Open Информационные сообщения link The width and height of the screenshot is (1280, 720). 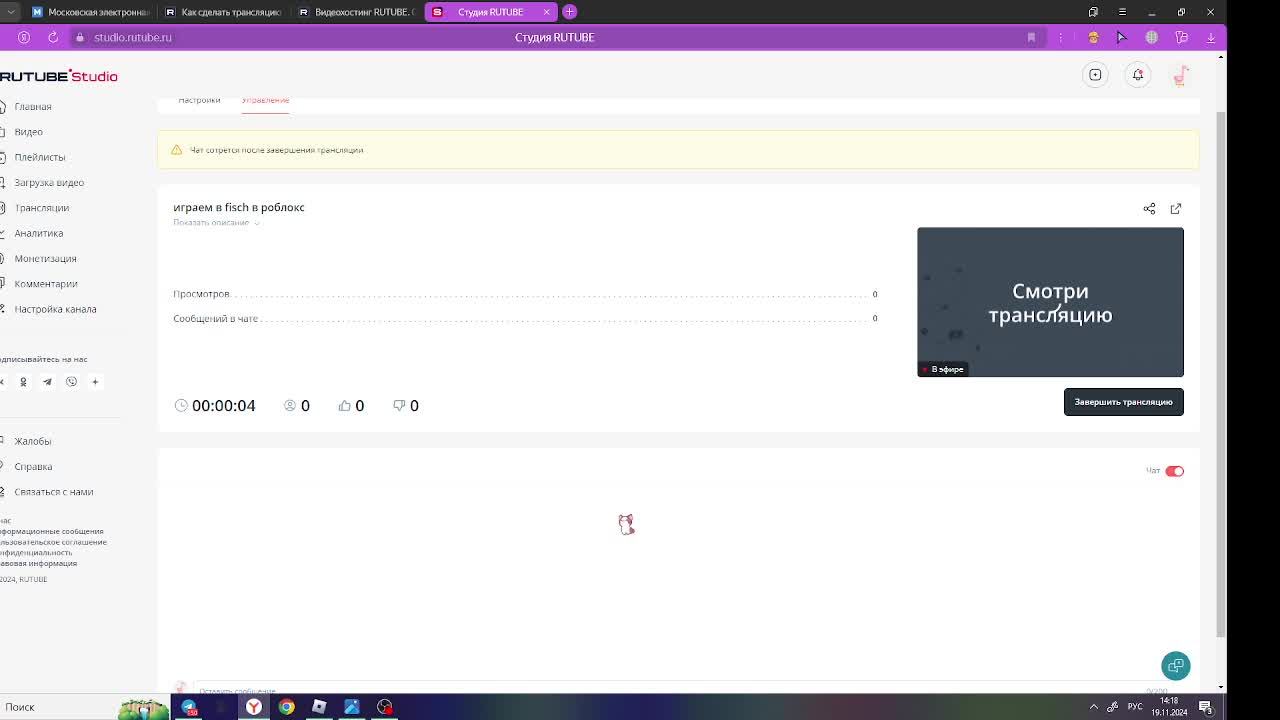[x=52, y=532]
